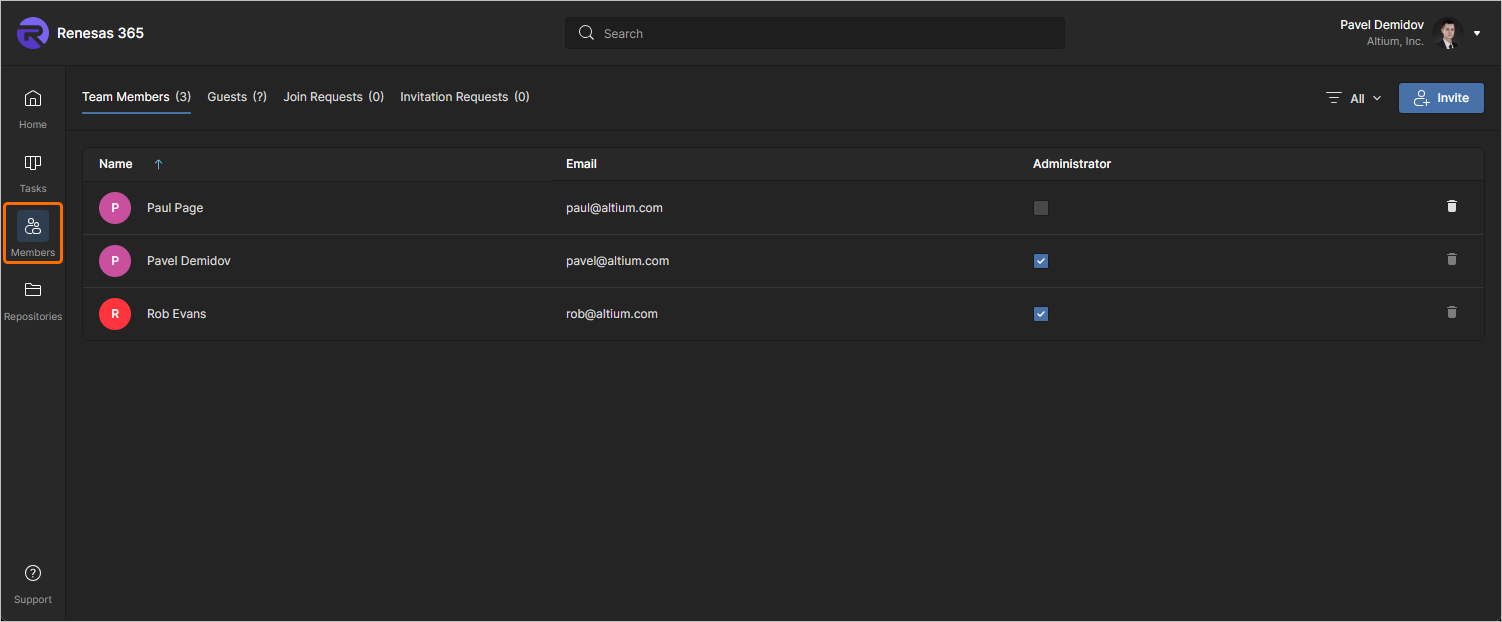Open the Invitation Requests tab
Image resolution: width=1502 pixels, height=622 pixels.
click(x=464, y=97)
